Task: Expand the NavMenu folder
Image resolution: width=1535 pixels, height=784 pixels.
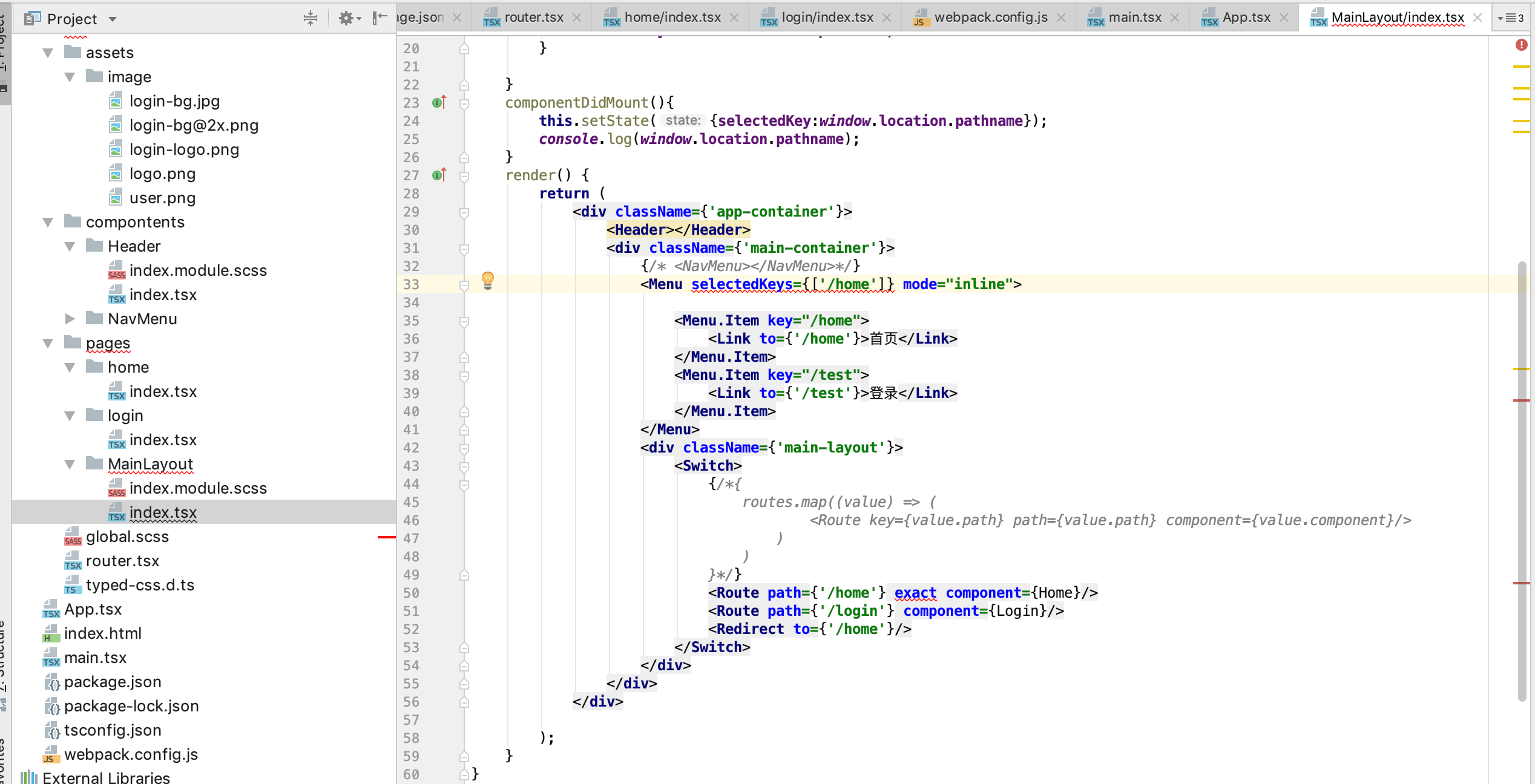Action: point(70,319)
